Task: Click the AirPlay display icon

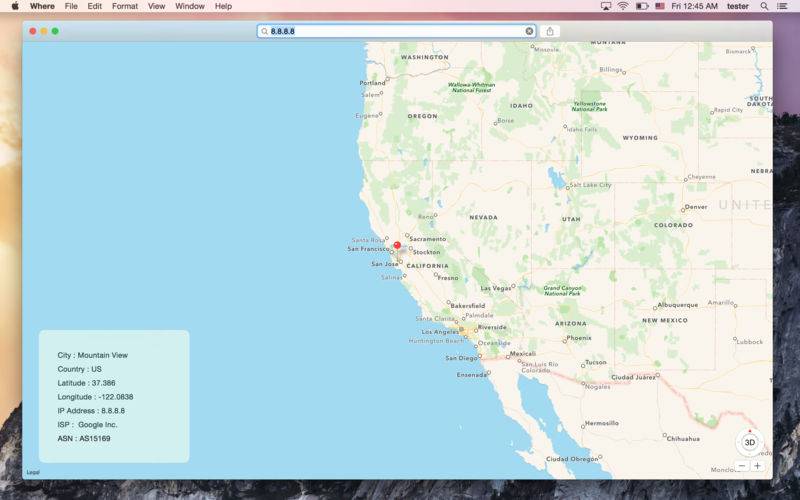Action: pyautogui.click(x=606, y=6)
